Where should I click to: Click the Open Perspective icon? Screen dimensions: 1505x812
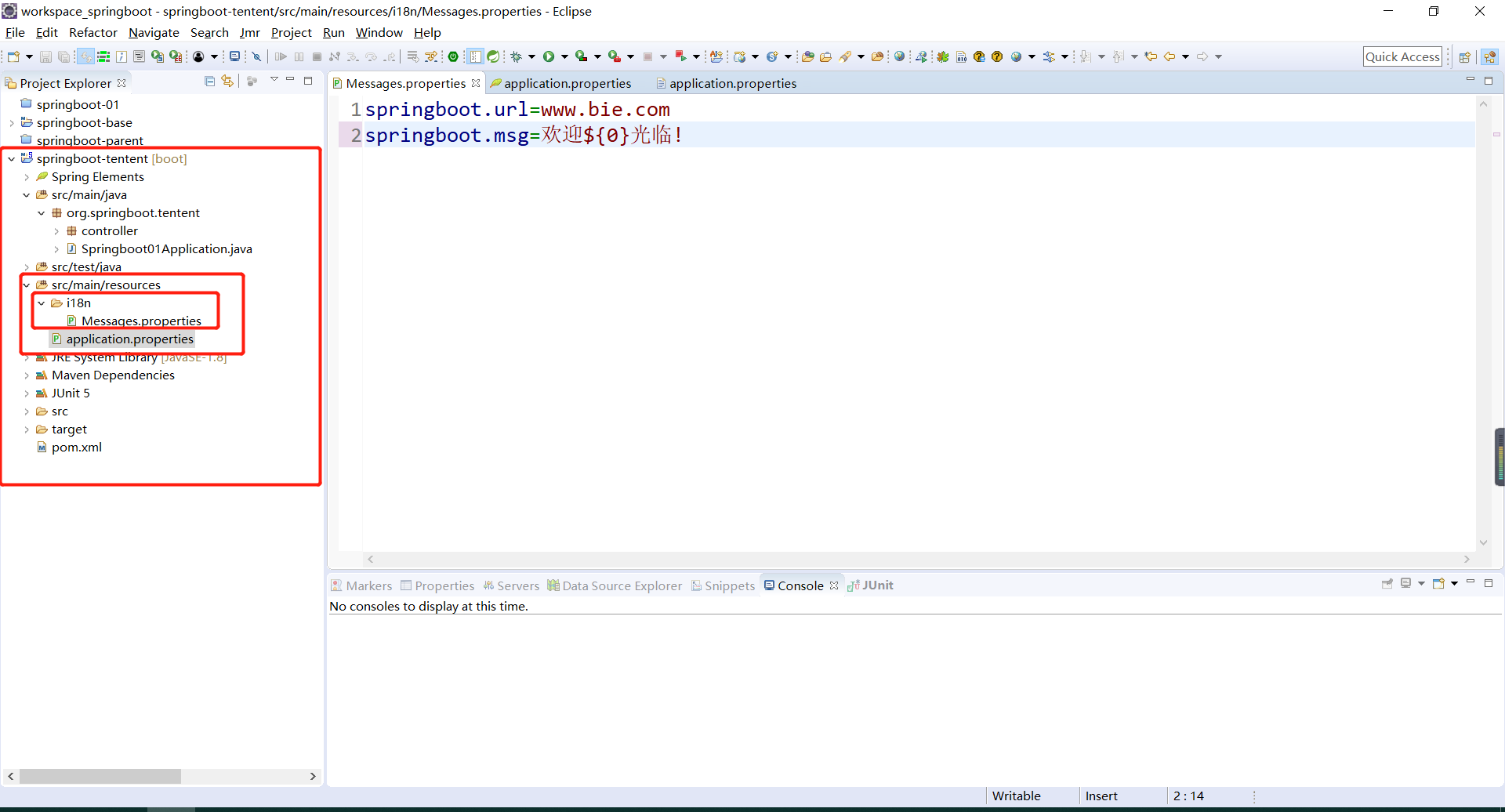point(1464,56)
